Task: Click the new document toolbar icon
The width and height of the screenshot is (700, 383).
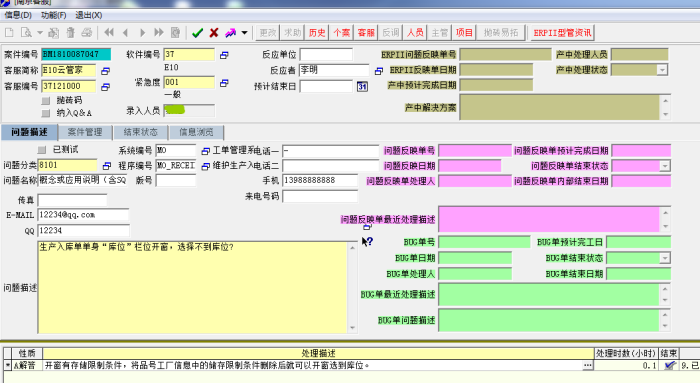Action: pos(10,33)
